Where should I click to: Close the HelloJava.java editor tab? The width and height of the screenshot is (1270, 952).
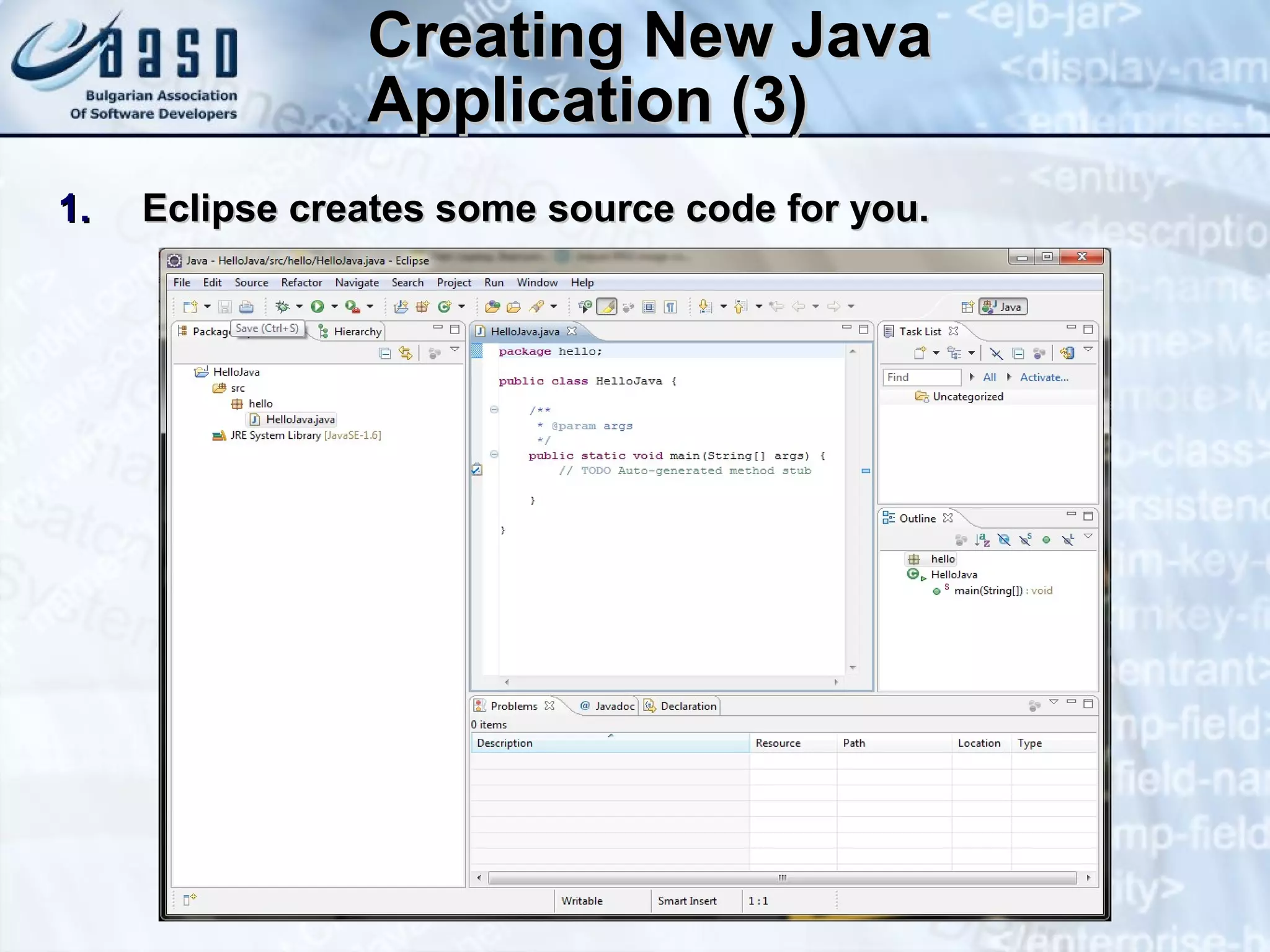coord(572,331)
